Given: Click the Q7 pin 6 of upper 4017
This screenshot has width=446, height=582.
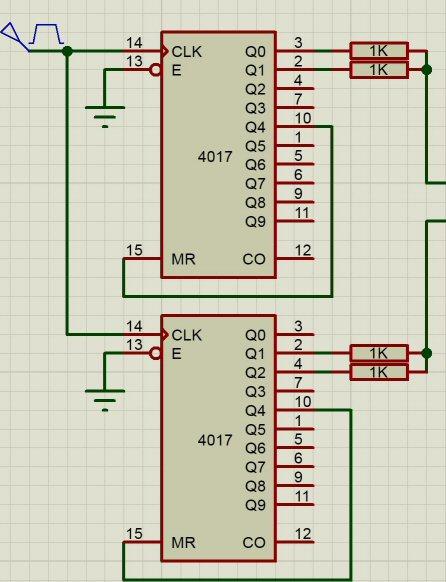Looking at the screenshot, I should tap(295, 183).
